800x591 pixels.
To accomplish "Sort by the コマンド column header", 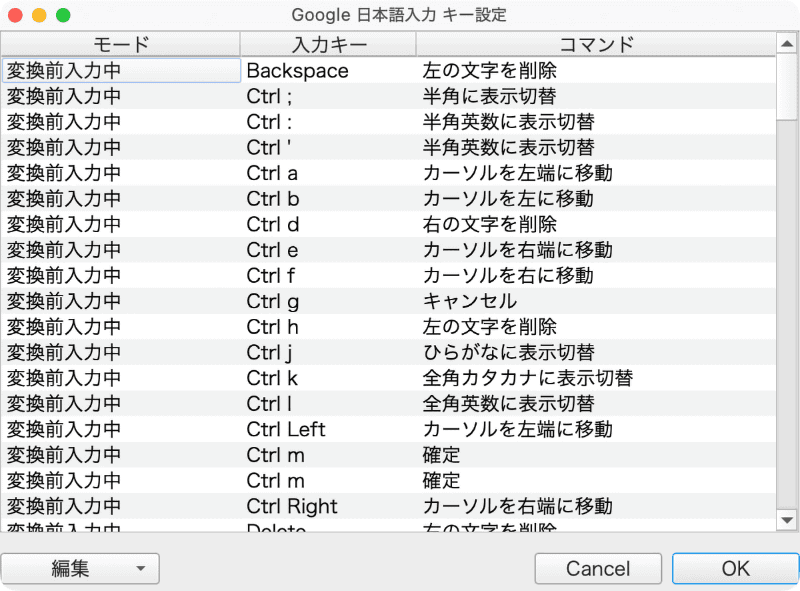I will click(x=596, y=44).
